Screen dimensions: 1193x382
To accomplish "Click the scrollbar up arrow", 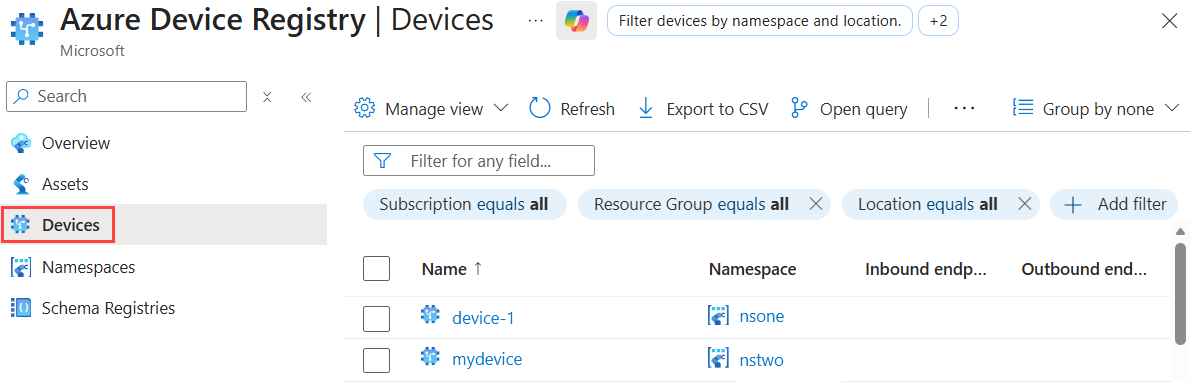I will pos(1180,231).
